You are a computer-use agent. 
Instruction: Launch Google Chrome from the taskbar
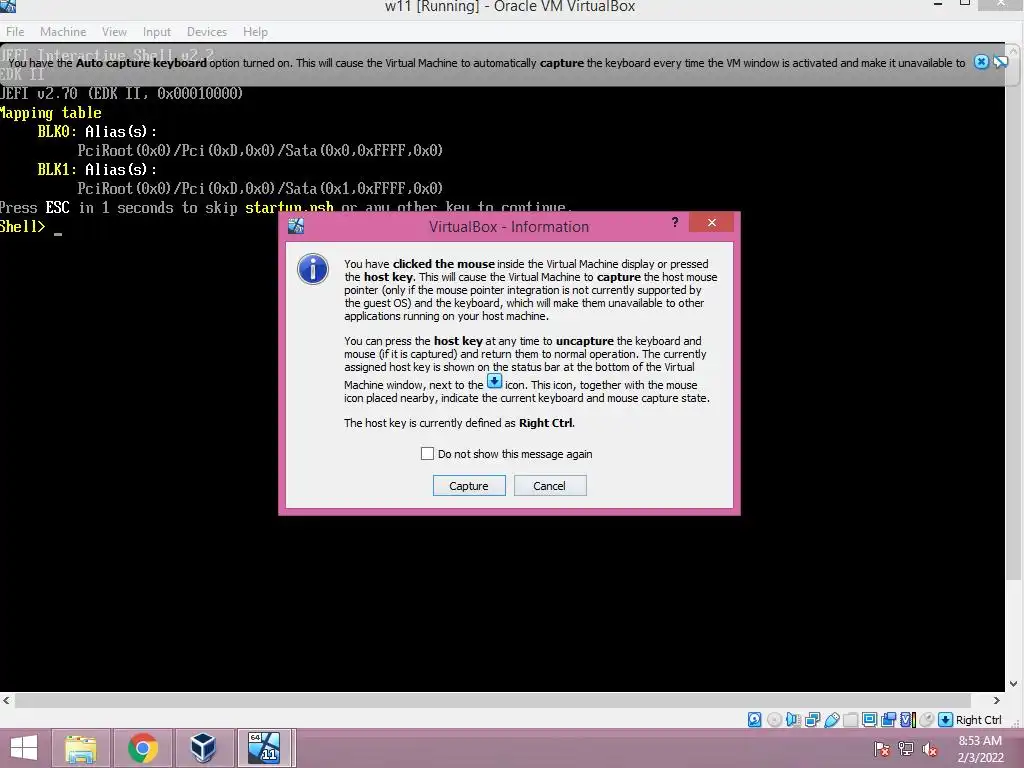click(x=142, y=748)
